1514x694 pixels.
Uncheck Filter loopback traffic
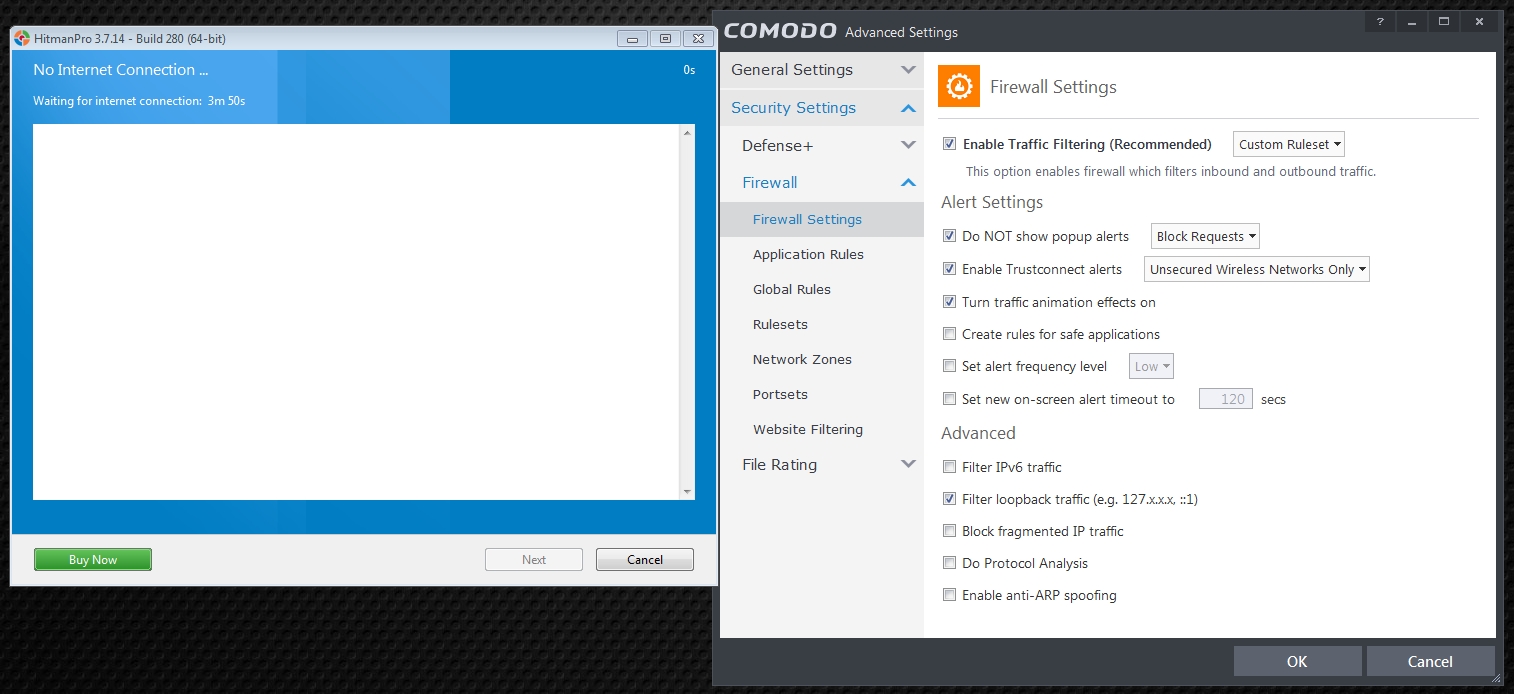click(950, 498)
